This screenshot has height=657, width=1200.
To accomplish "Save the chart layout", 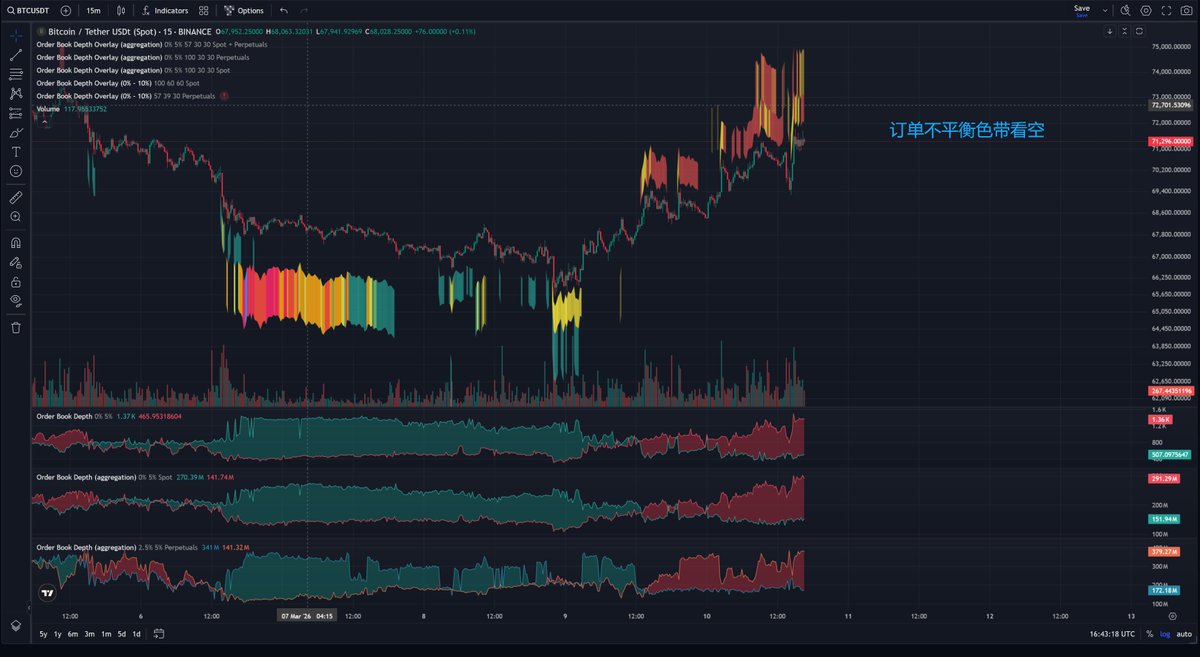I will (1082, 10).
